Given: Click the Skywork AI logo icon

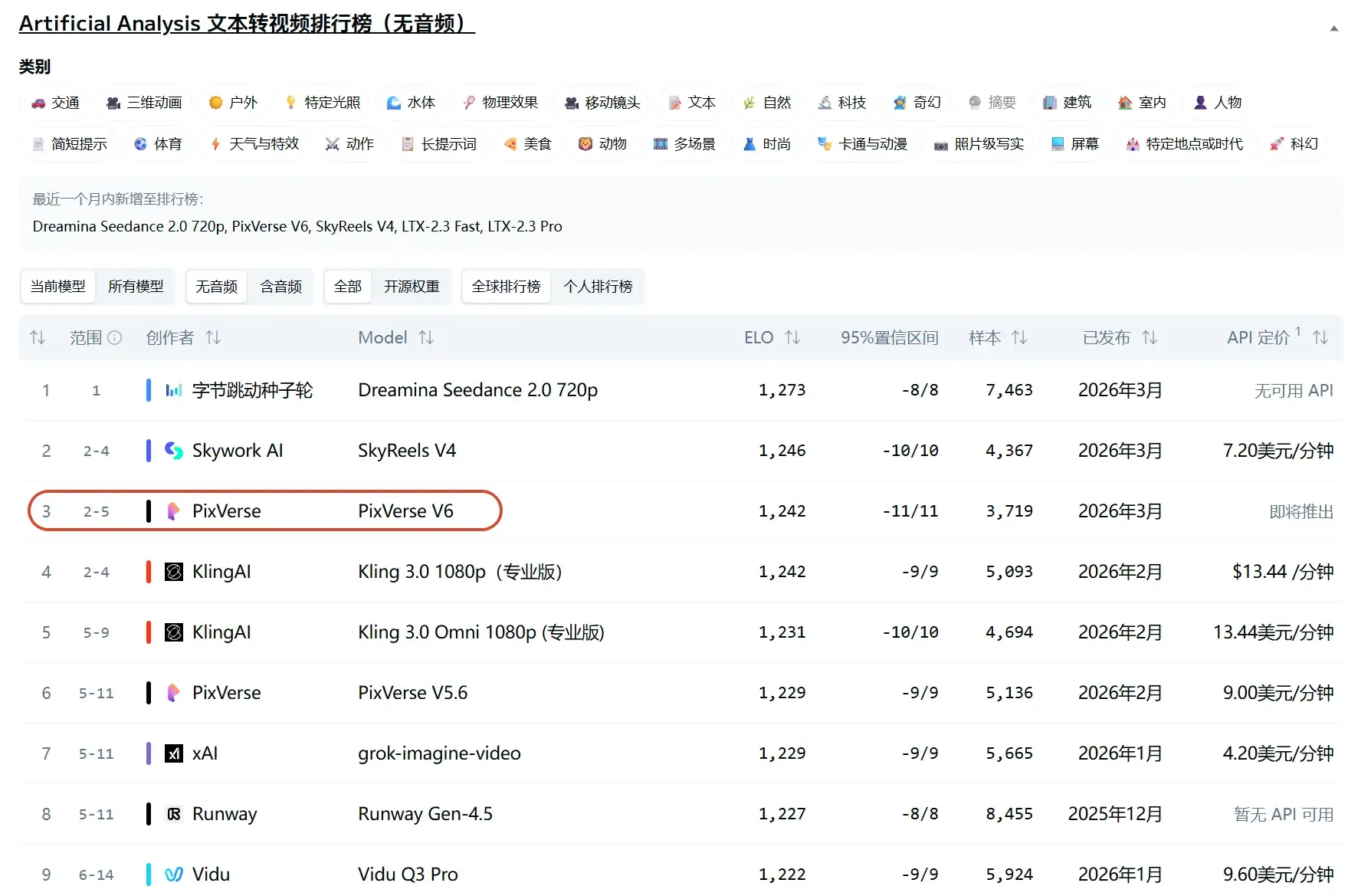Looking at the screenshot, I should point(174,451).
